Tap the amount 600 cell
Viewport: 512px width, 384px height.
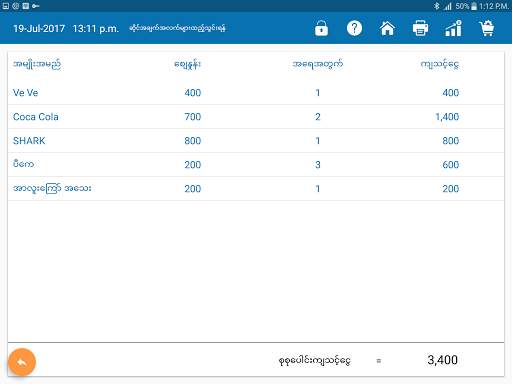click(451, 165)
